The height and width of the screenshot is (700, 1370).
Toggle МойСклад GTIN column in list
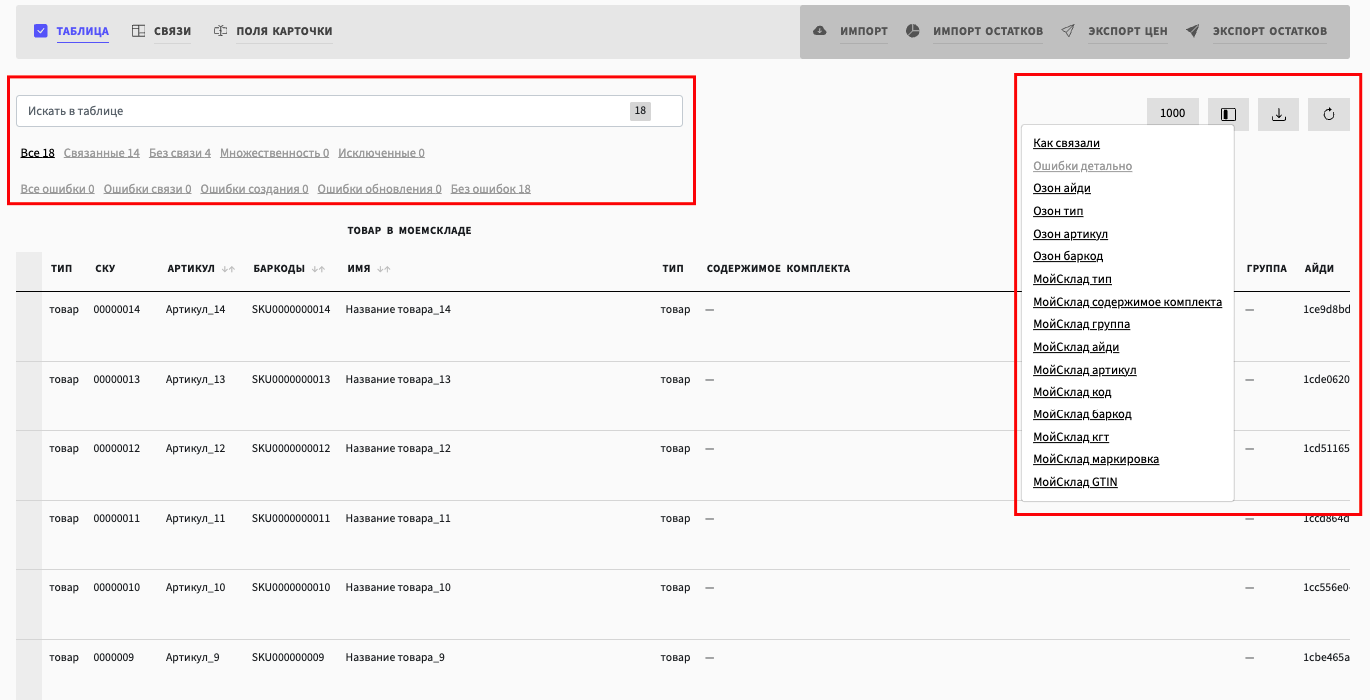(x=1075, y=482)
